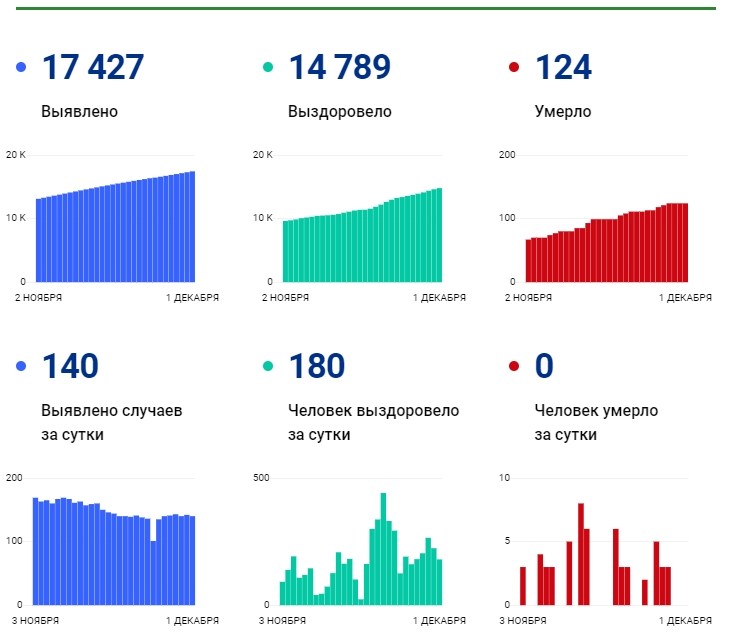The image size is (729, 641).
Task: Open the blue daily detected cases chart
Action: click(114, 551)
